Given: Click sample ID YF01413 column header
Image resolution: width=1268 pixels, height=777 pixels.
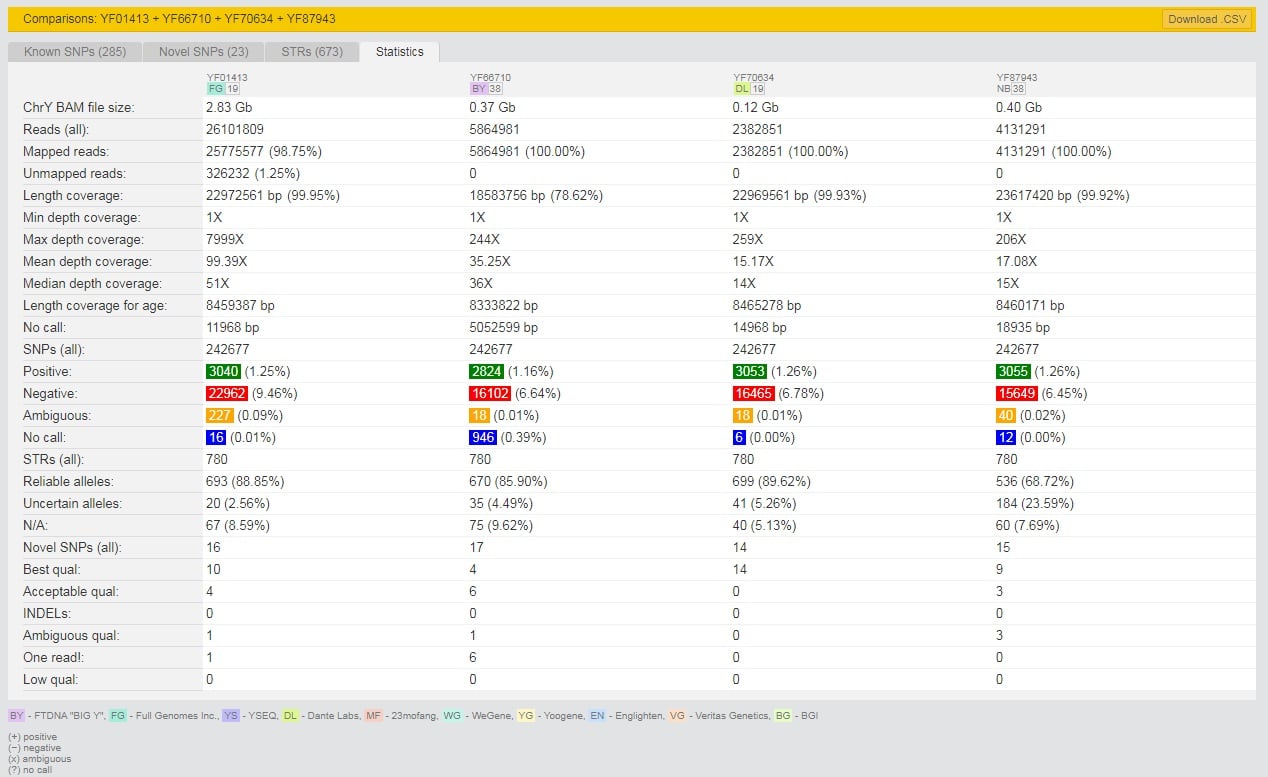Looking at the screenshot, I should click(x=227, y=77).
